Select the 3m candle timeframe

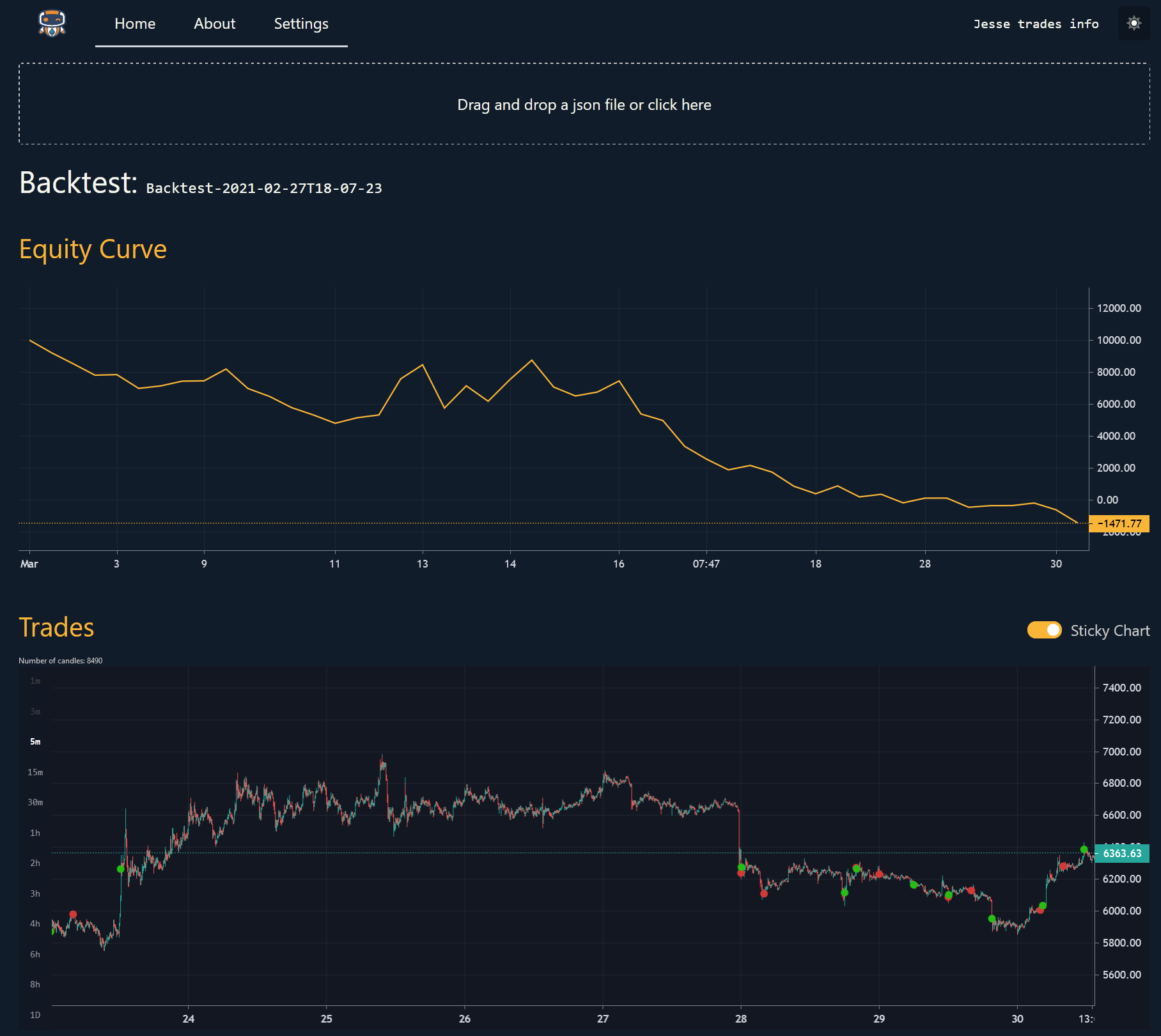[x=35, y=711]
